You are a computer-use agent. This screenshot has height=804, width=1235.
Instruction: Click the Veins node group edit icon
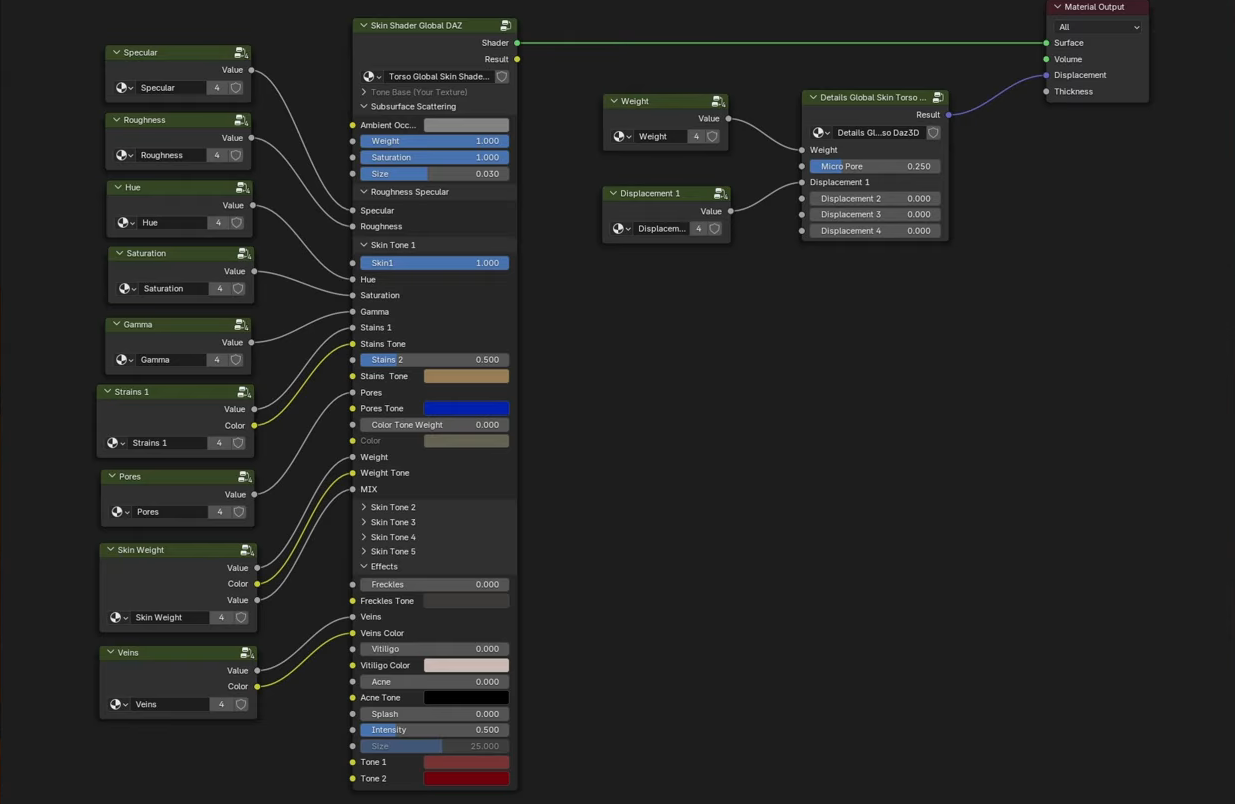click(x=247, y=653)
